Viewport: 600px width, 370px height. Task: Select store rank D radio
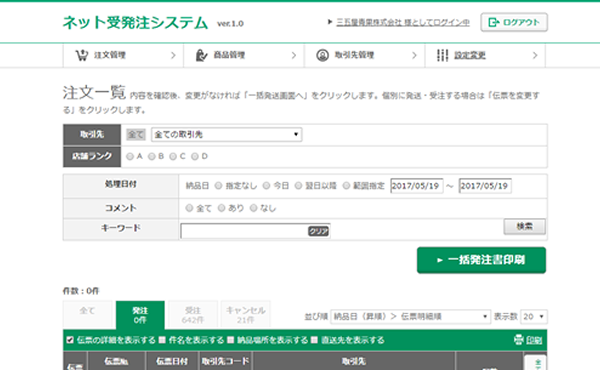click(195, 156)
